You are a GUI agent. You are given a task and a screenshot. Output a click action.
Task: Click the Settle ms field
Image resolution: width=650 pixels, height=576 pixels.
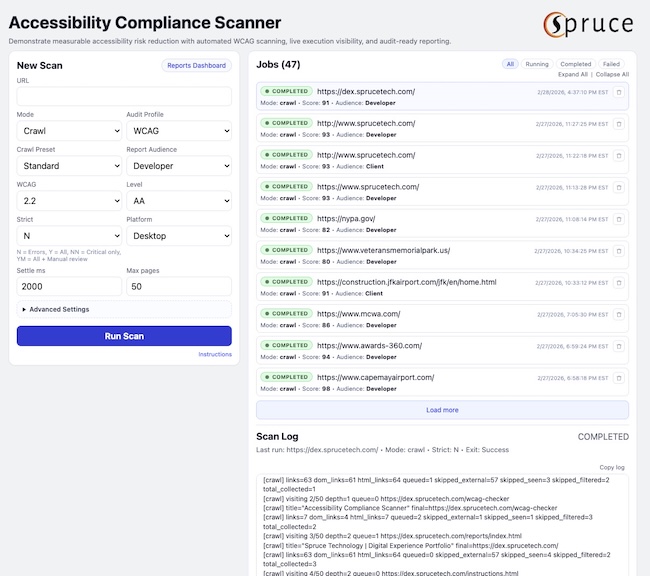coord(69,287)
